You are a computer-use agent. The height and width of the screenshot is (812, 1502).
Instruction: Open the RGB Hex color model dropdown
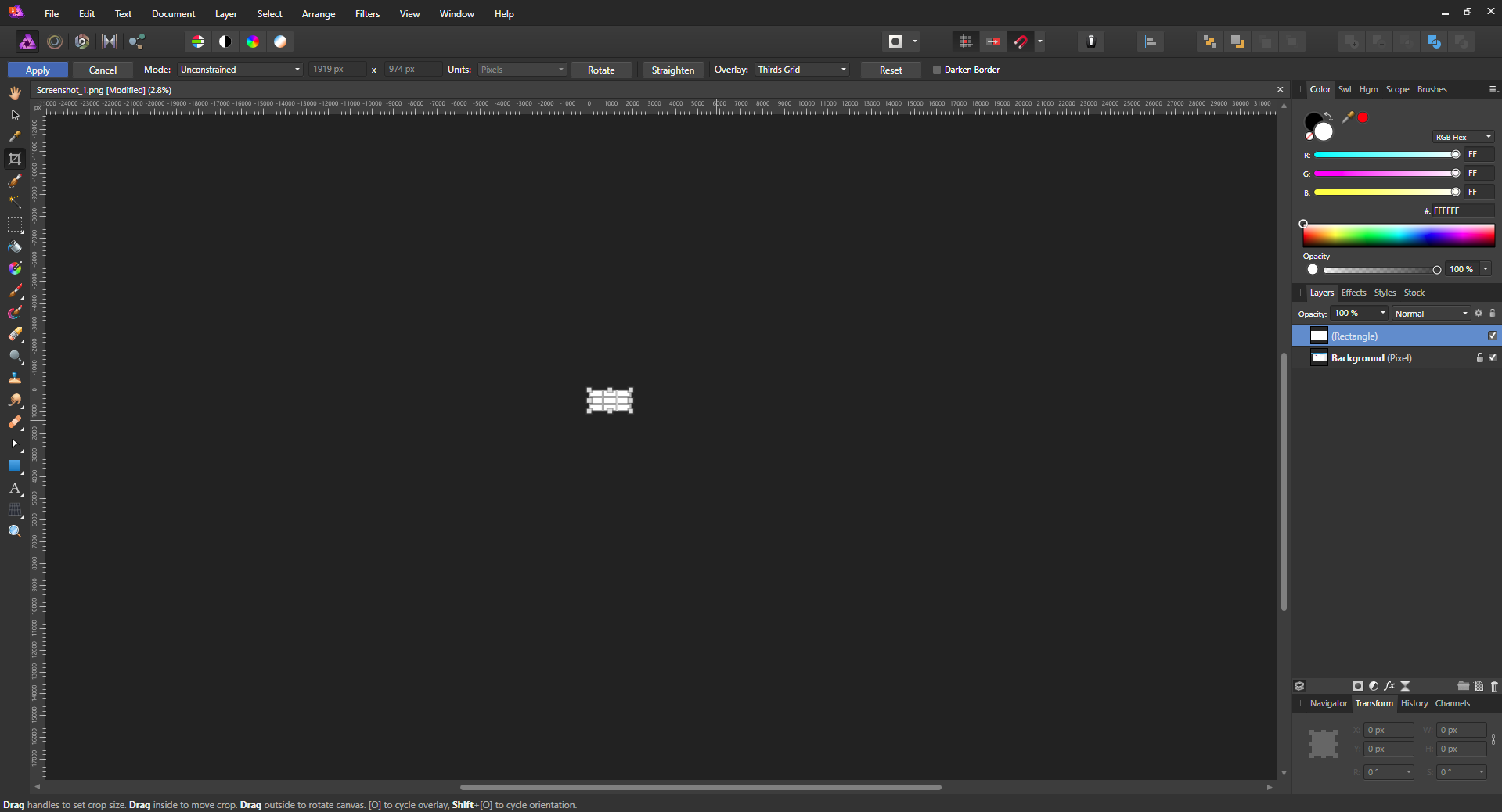click(1463, 137)
